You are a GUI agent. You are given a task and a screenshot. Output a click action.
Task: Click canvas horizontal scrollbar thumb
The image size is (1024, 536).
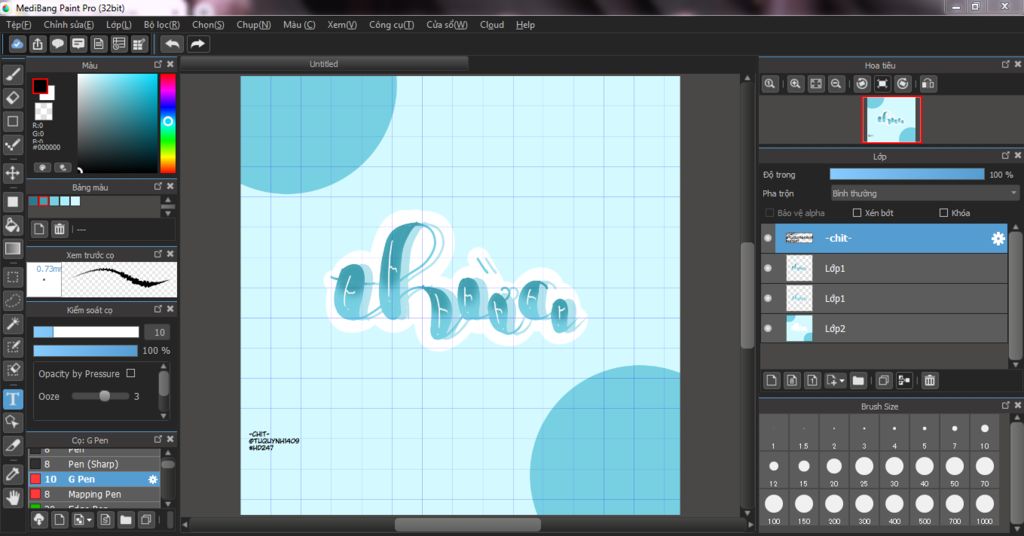coord(468,524)
